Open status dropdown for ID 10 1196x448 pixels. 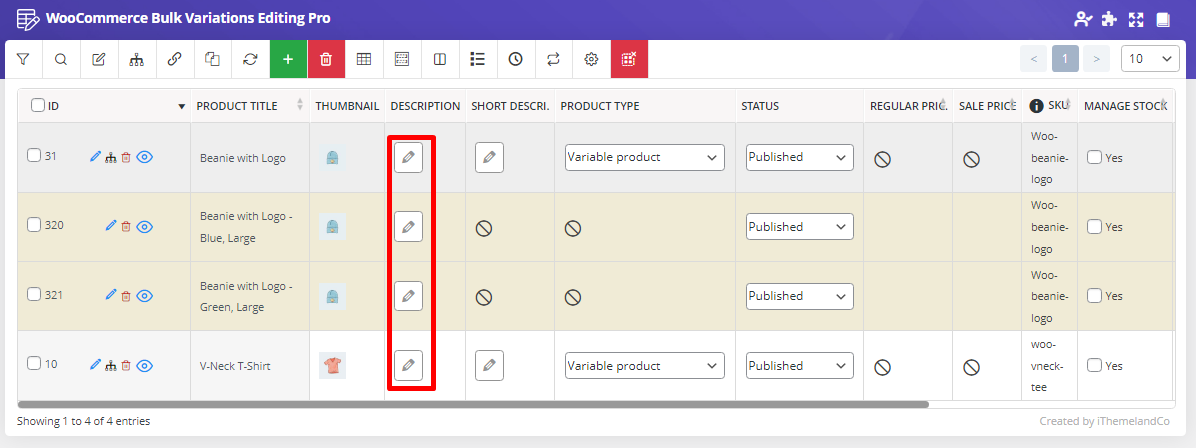pyautogui.click(x=799, y=366)
